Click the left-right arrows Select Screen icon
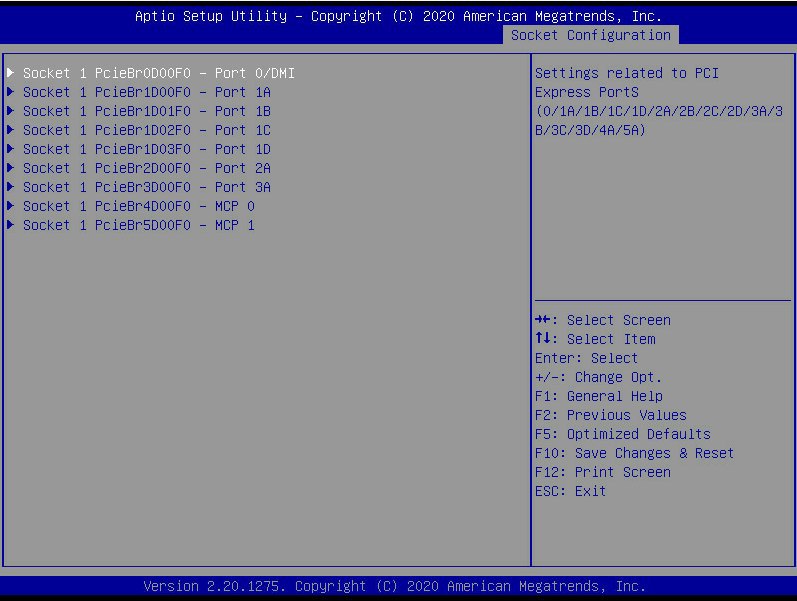Viewport: 797px width, 601px height. pyautogui.click(x=543, y=320)
